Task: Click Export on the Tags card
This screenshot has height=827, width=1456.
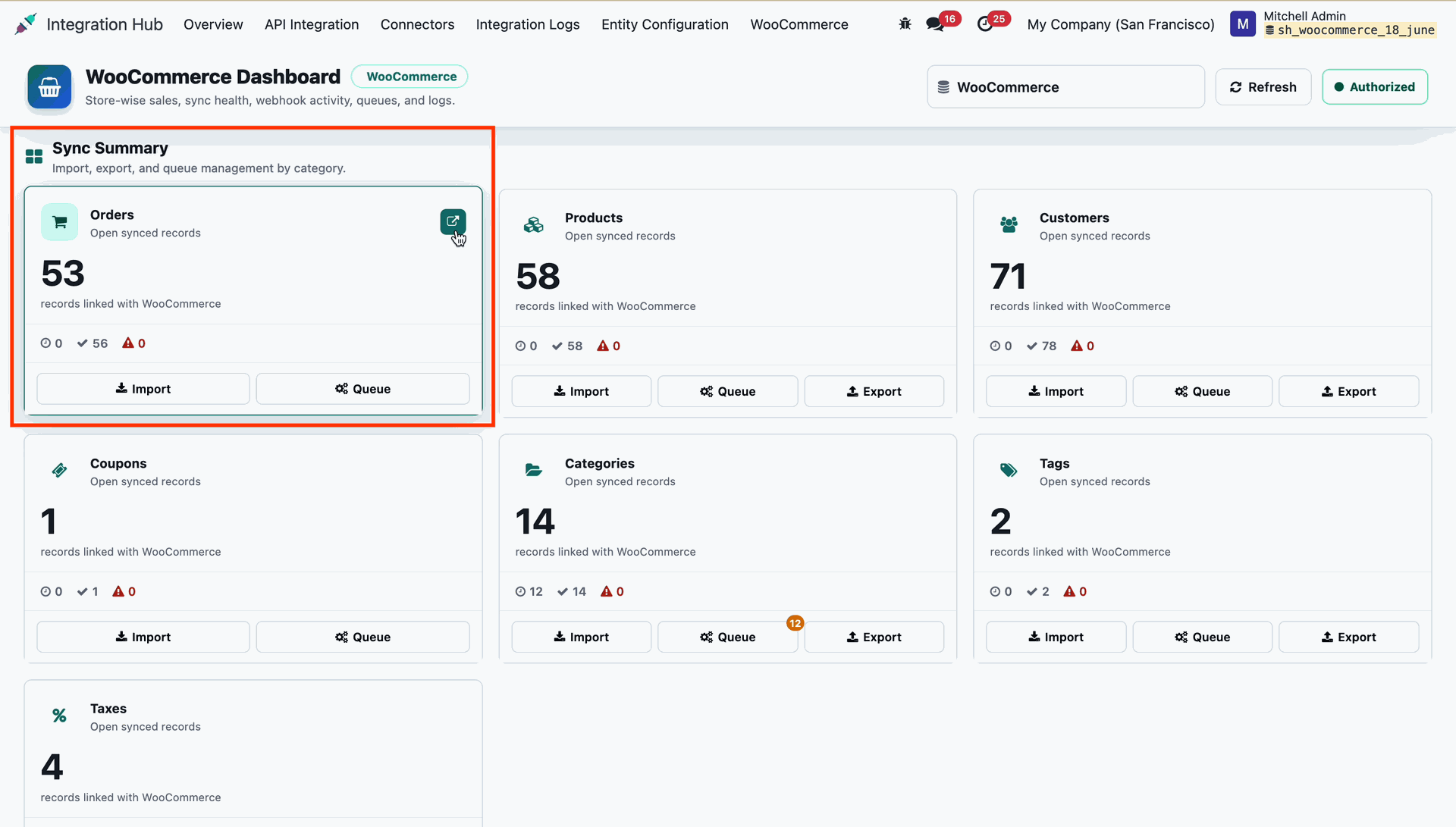Action: (x=1349, y=637)
